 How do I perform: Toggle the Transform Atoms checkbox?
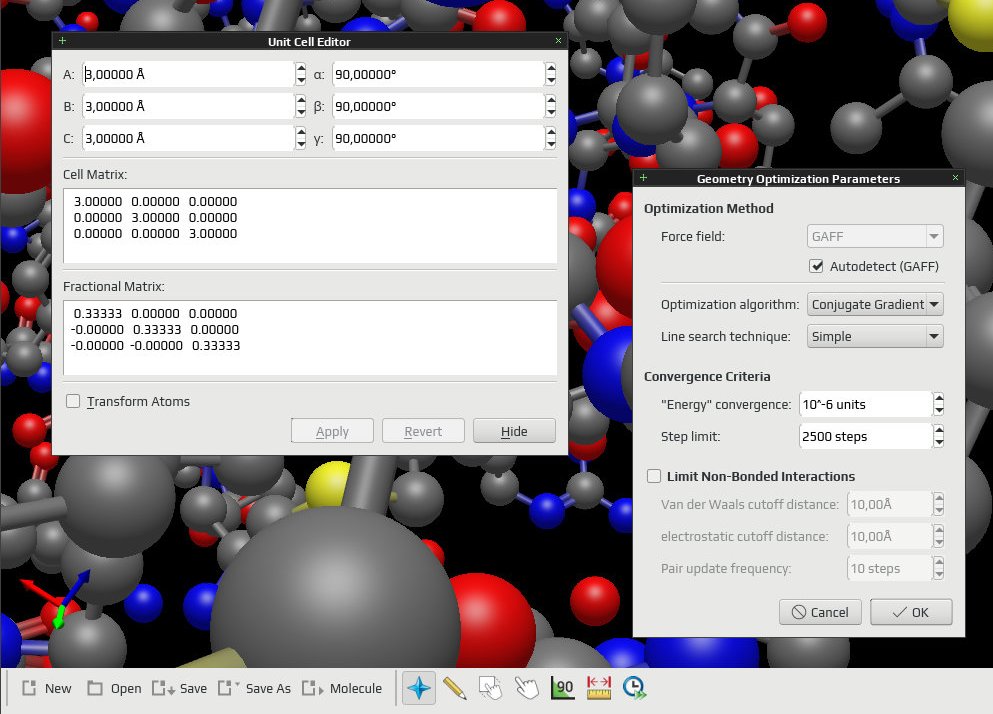point(73,401)
